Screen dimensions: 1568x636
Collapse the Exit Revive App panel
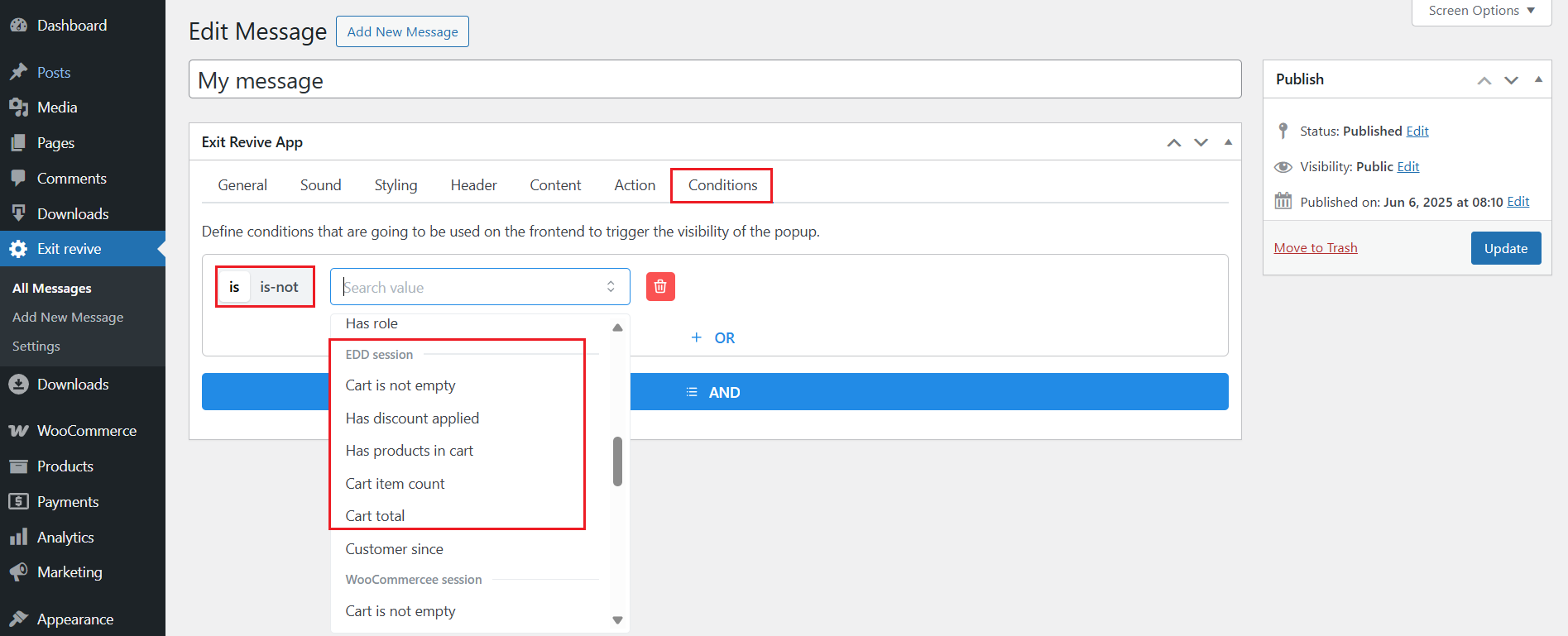pos(1228,142)
